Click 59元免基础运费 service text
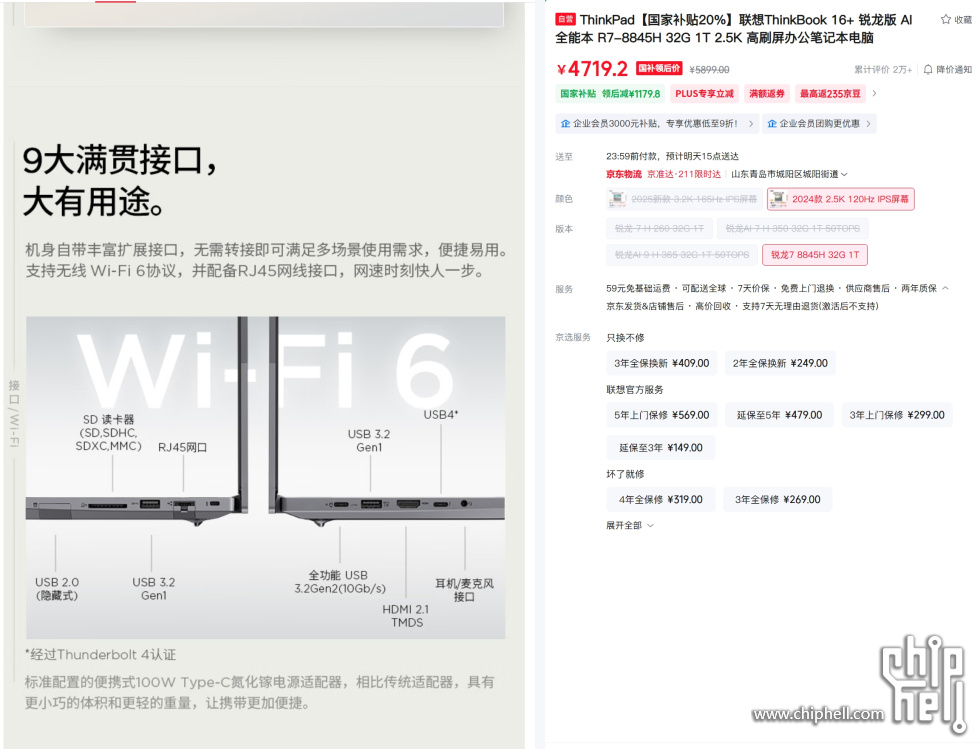 coord(638,288)
